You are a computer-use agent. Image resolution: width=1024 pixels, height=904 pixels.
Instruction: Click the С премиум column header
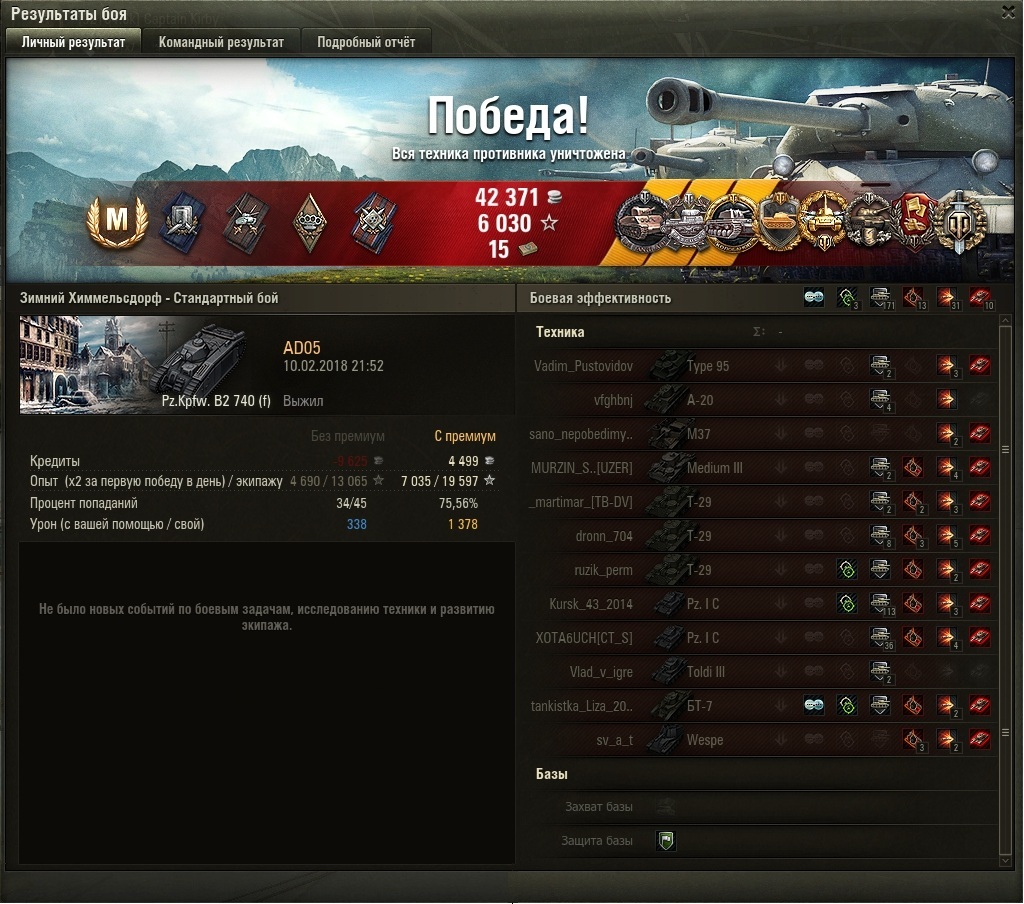tap(465, 436)
